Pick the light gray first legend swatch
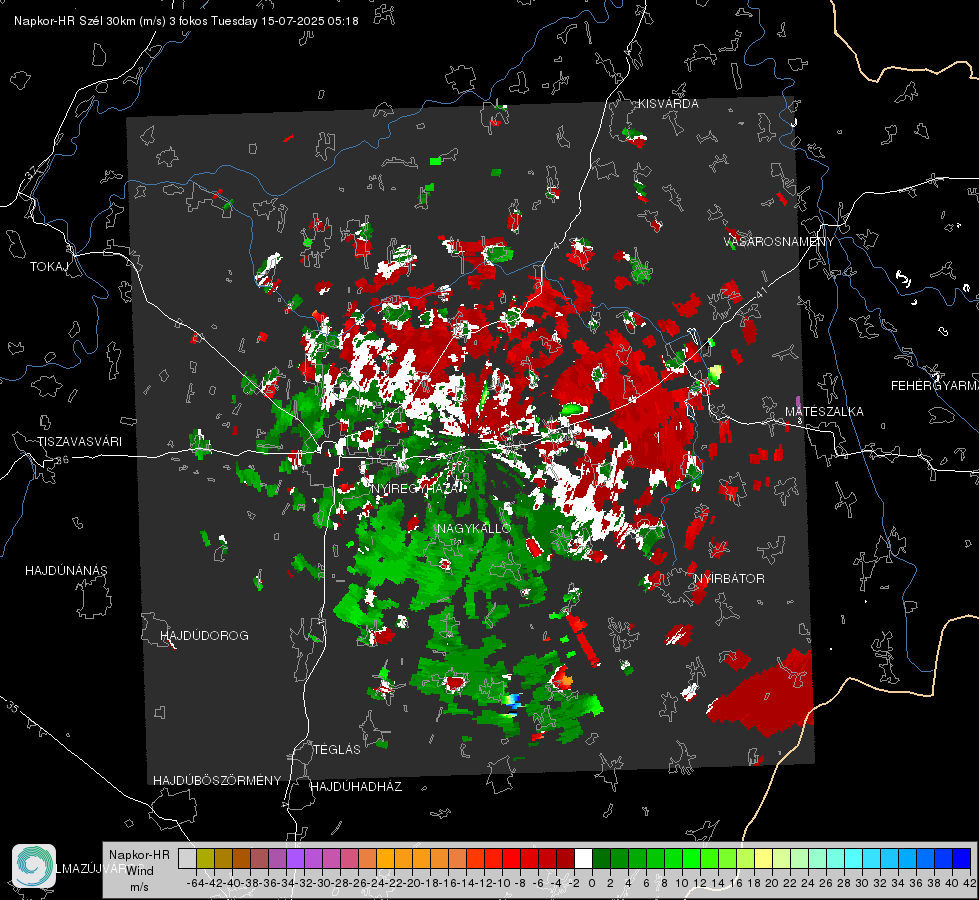 tap(187, 858)
